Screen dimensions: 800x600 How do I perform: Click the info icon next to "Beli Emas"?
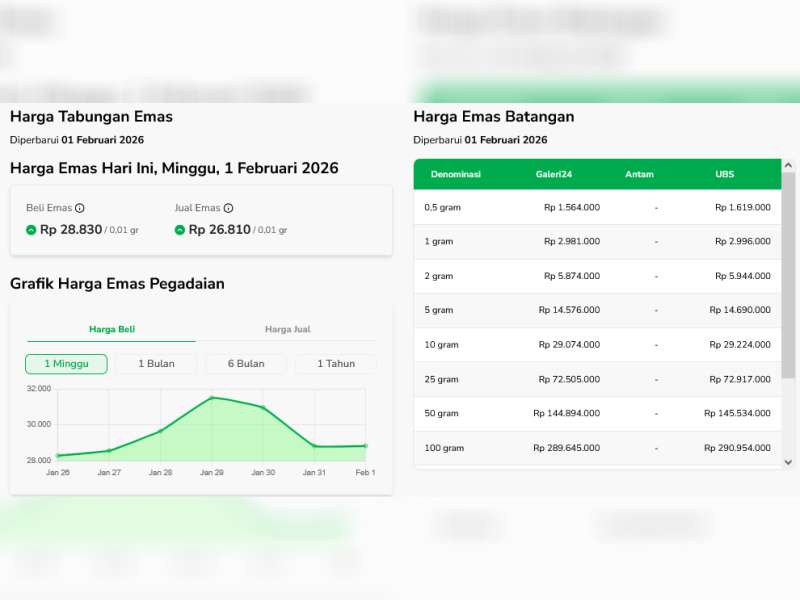coord(78,210)
